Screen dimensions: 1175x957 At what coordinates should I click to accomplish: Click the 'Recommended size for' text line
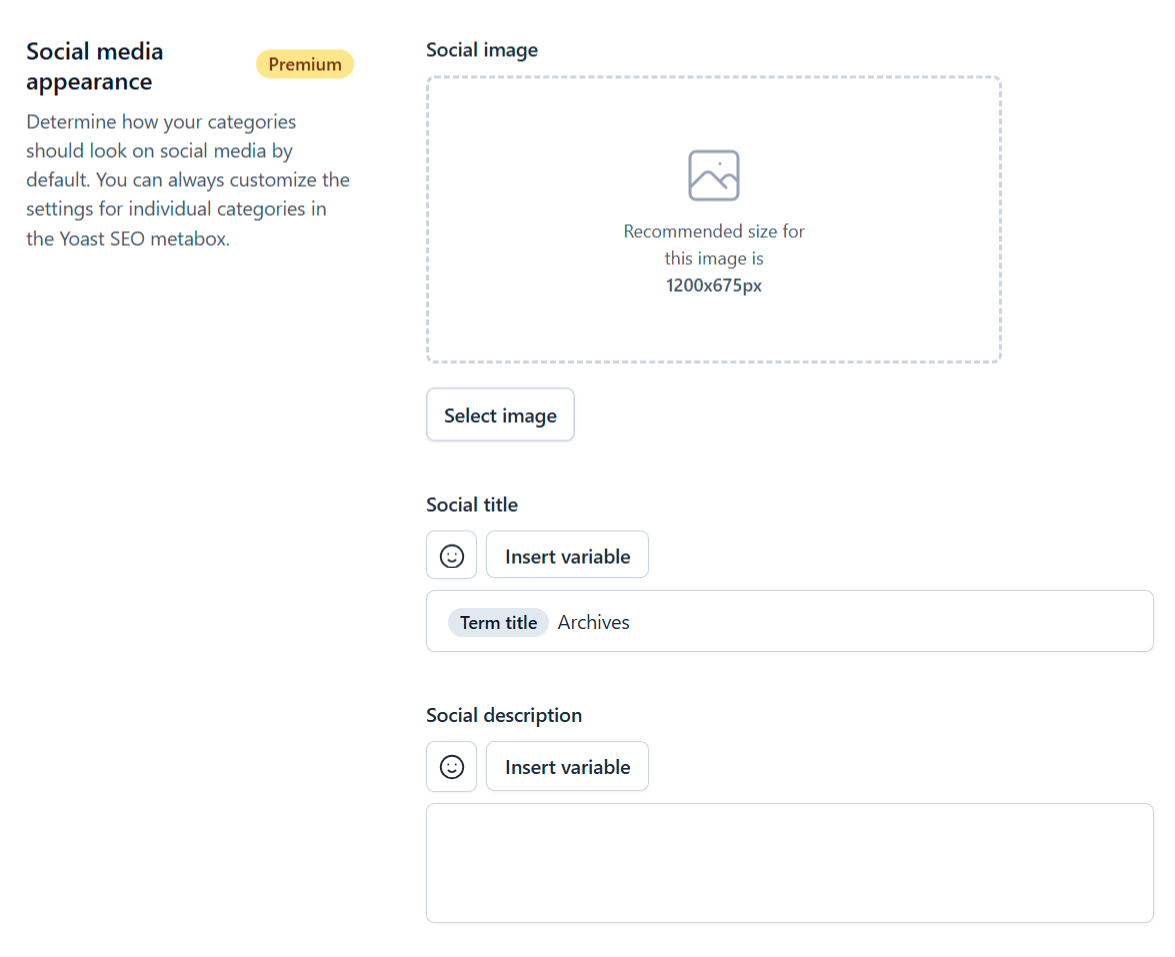pyautogui.click(x=714, y=231)
